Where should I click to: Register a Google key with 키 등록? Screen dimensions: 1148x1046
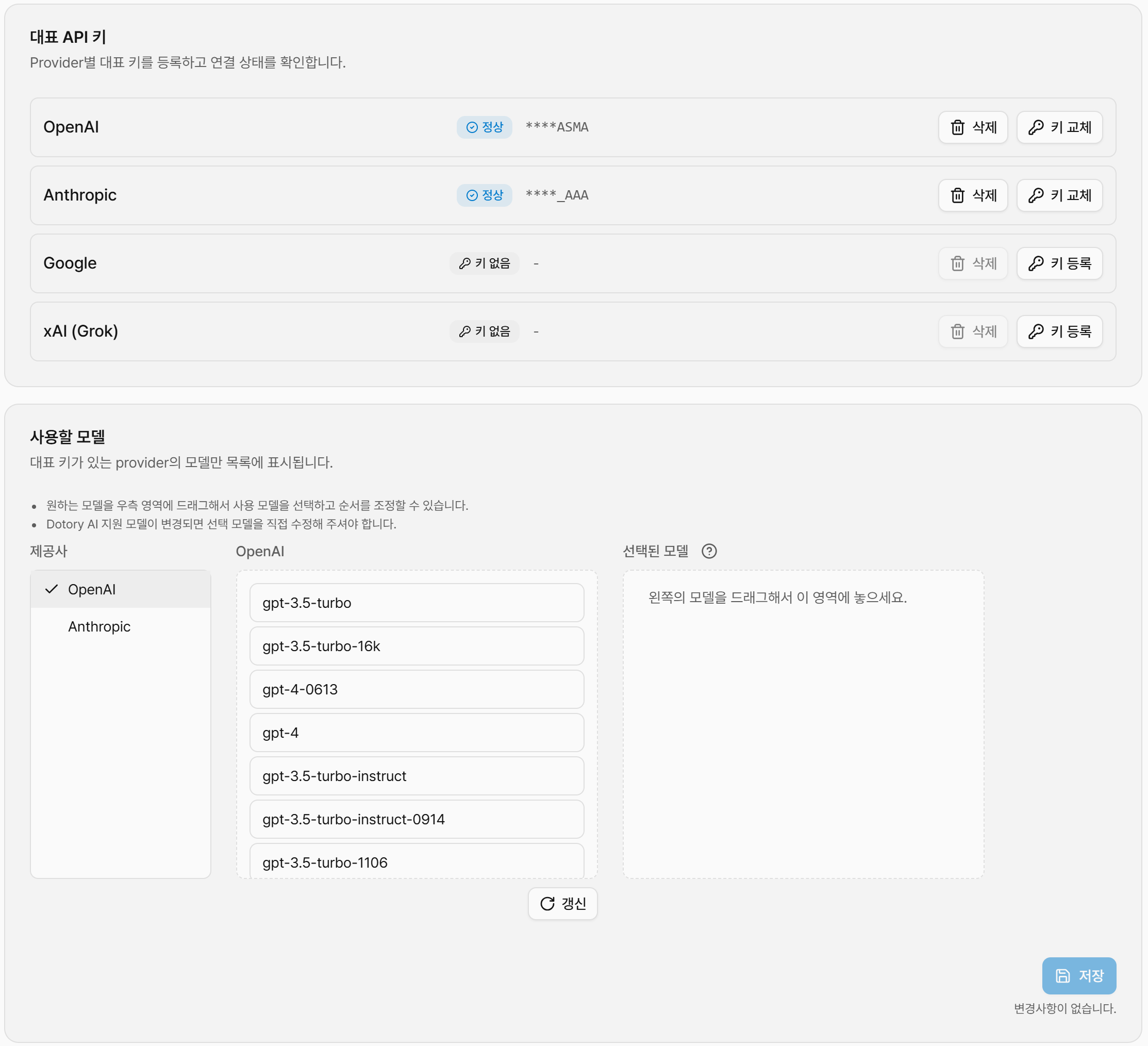point(1059,263)
